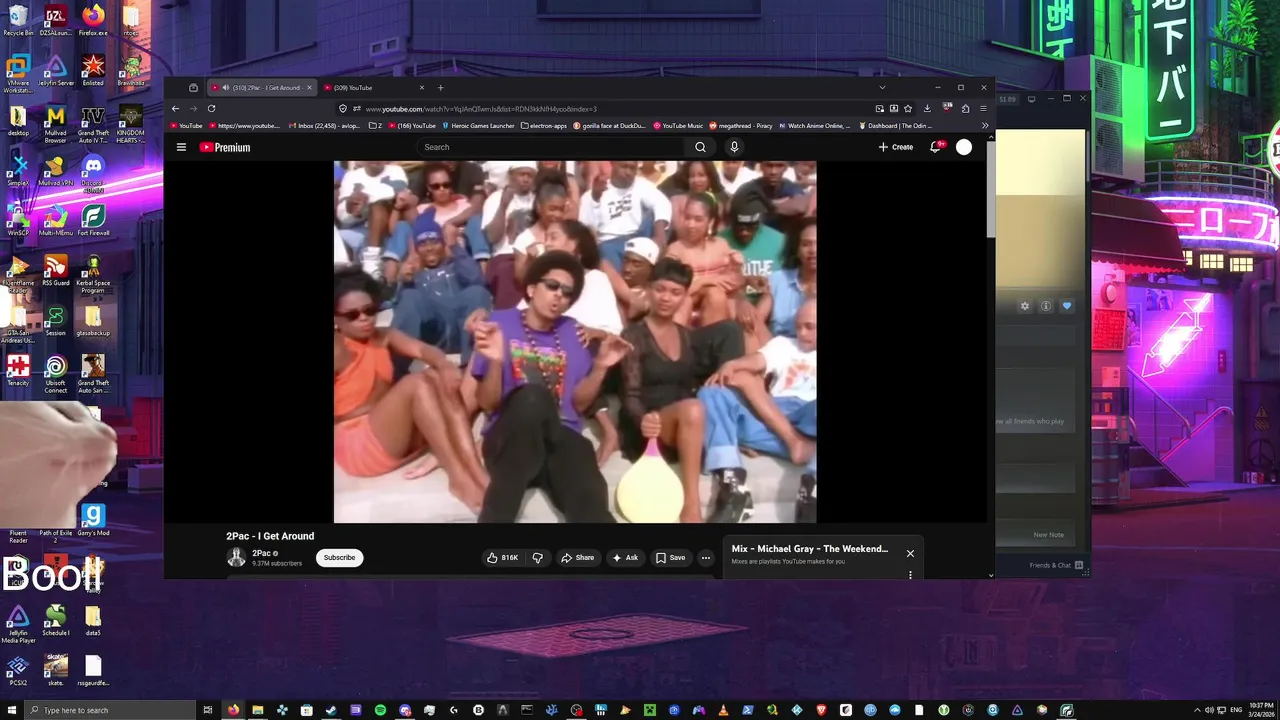Image resolution: width=1280 pixels, height=720 pixels.
Task: Click the gear icon in background window
Action: tap(1024, 306)
